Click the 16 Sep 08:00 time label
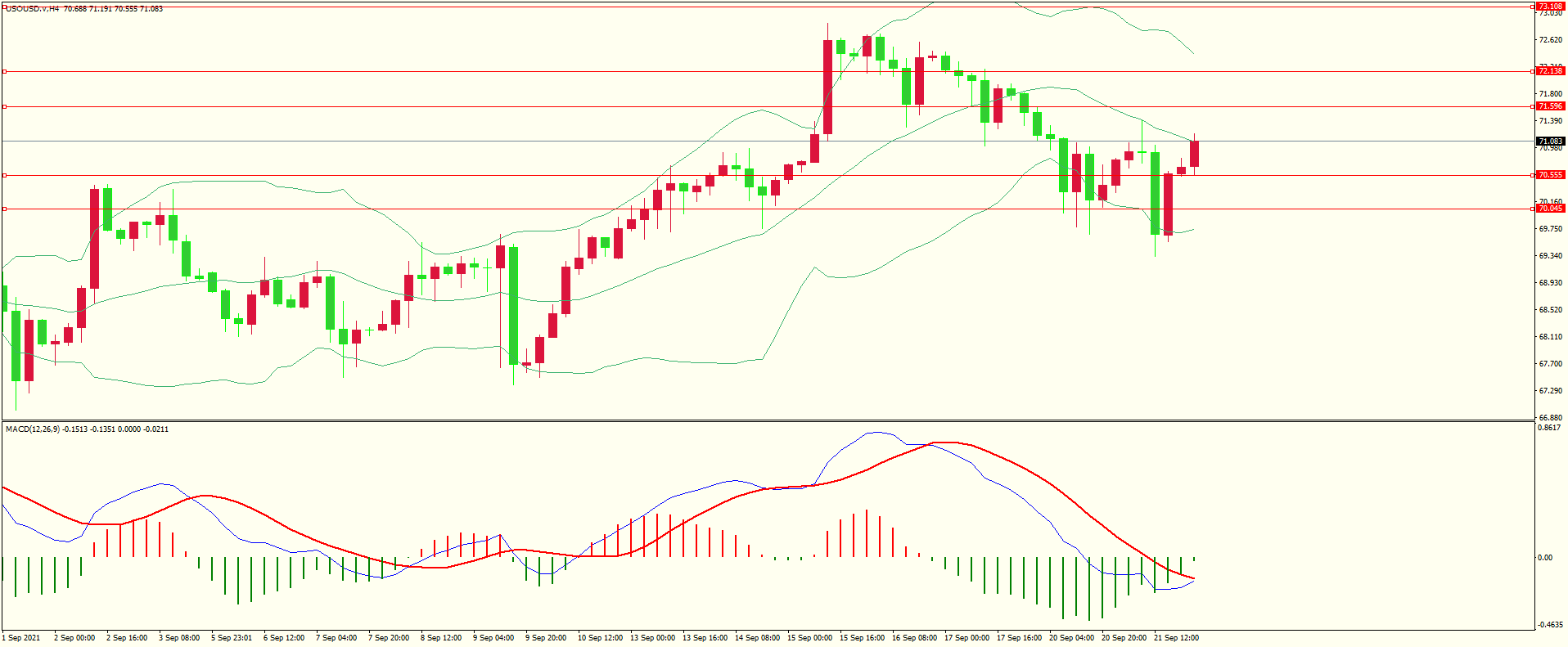Viewport: 1568px width, 647px height. coord(914,638)
